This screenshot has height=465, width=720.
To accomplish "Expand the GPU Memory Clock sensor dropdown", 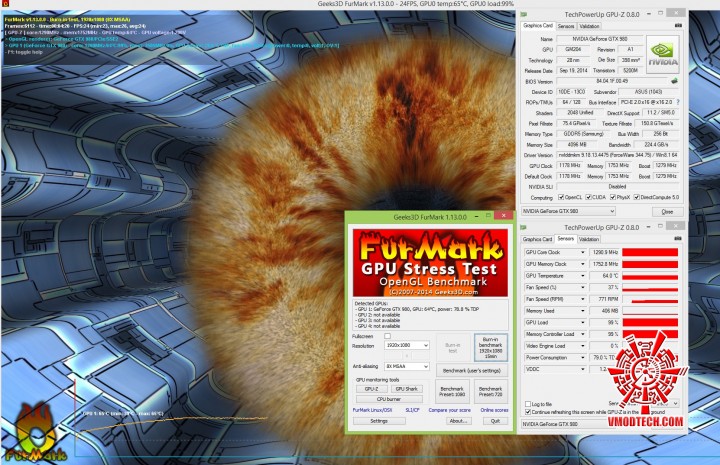I will coord(583,264).
